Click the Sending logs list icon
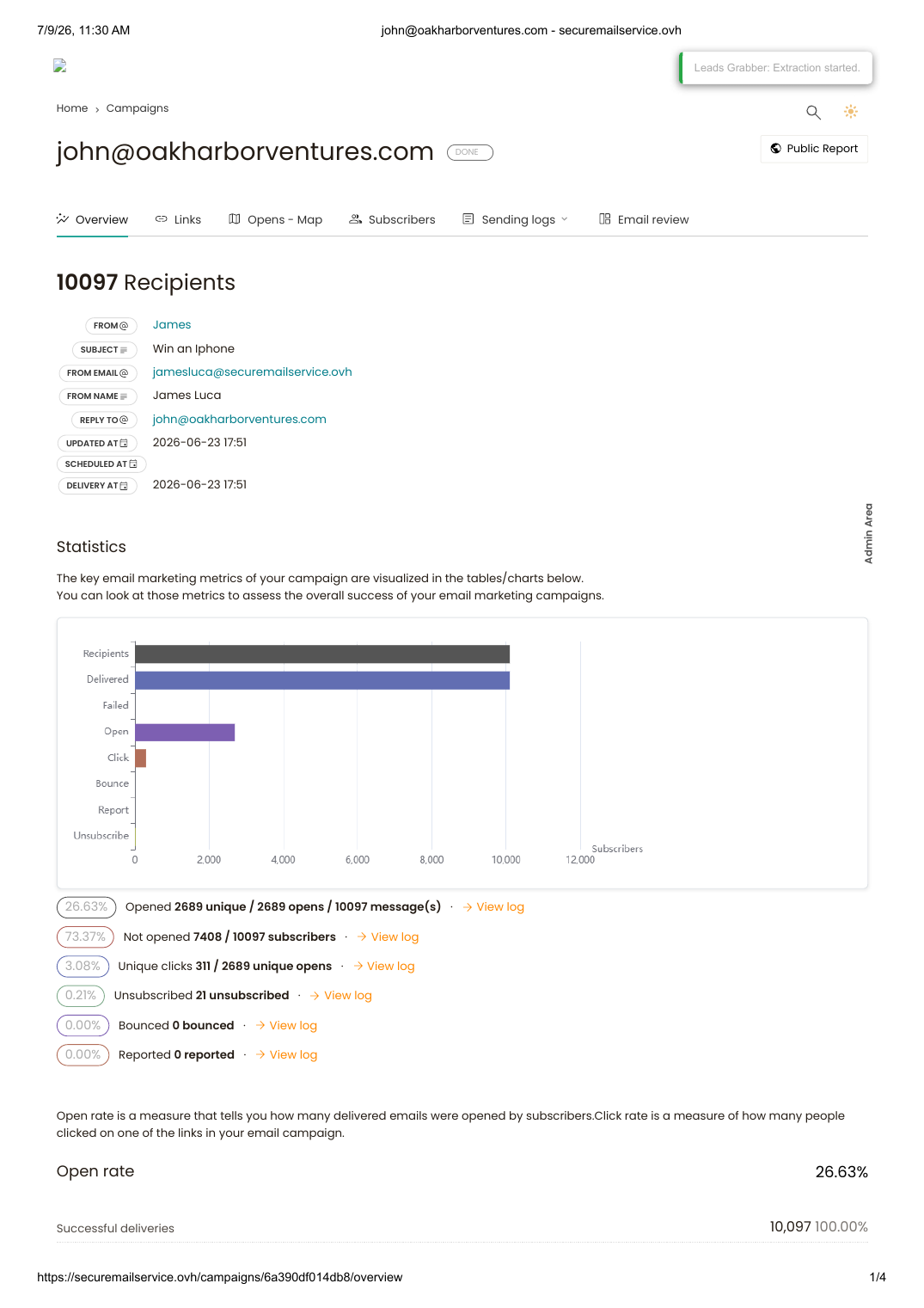Viewport: 924px width, 1308px height. coord(468,219)
